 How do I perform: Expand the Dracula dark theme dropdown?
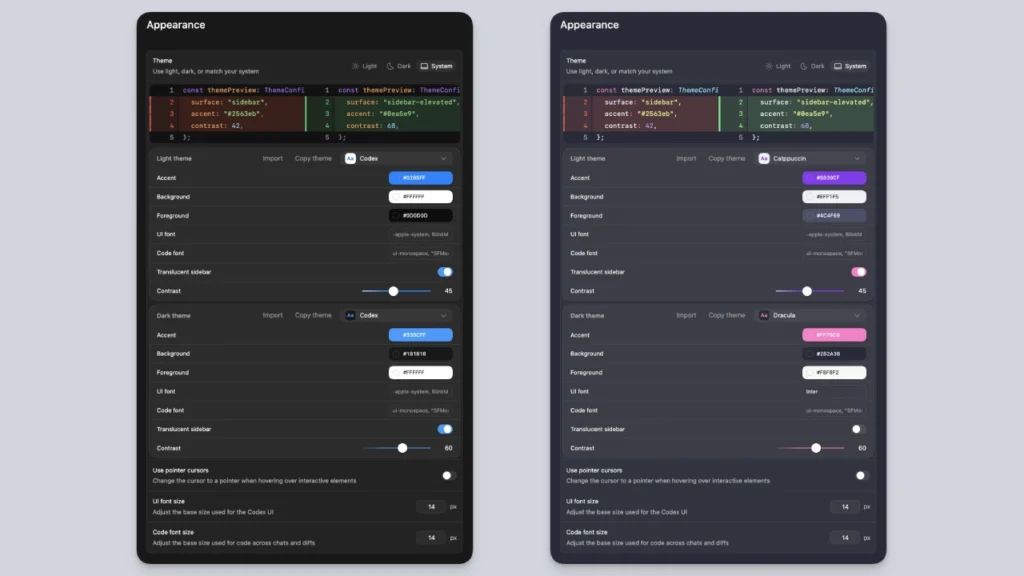[x=811, y=315]
